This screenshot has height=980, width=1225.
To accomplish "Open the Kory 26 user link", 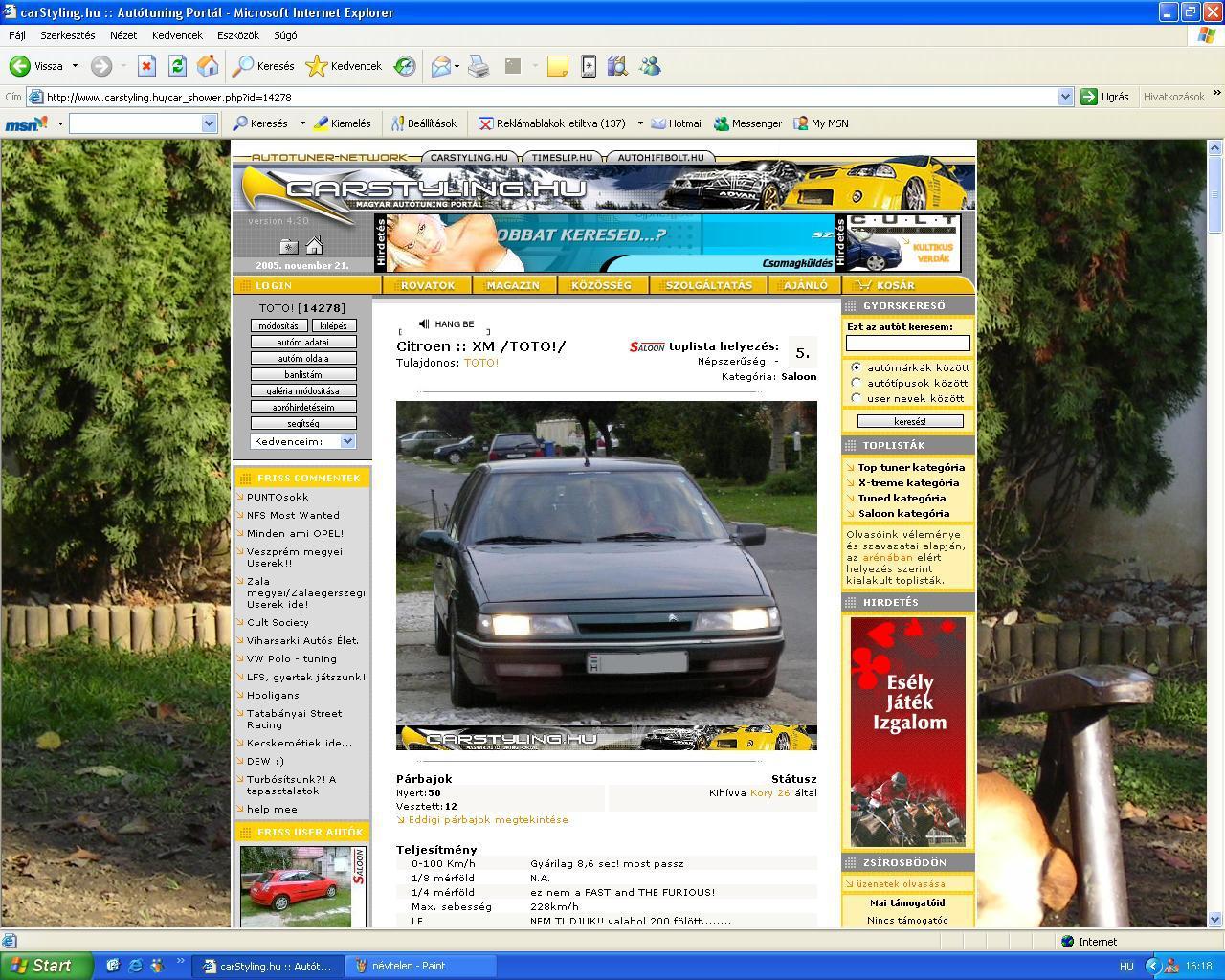I will tap(770, 792).
